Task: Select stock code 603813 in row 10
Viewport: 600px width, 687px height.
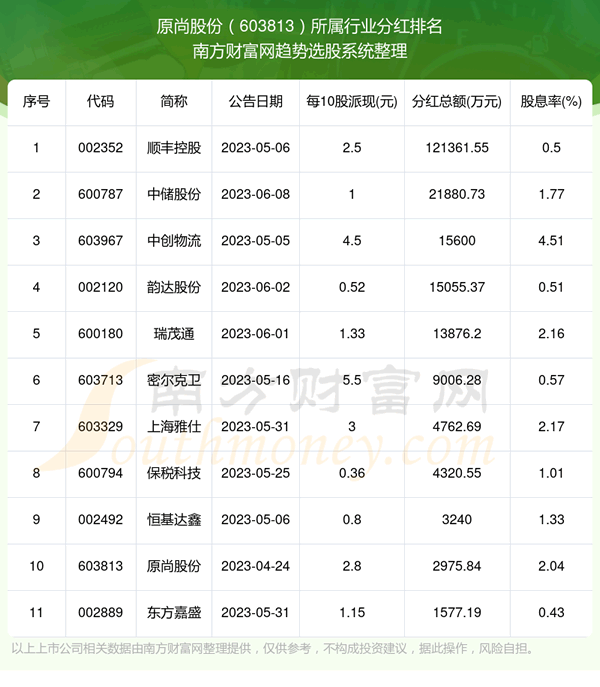Action: [100, 566]
